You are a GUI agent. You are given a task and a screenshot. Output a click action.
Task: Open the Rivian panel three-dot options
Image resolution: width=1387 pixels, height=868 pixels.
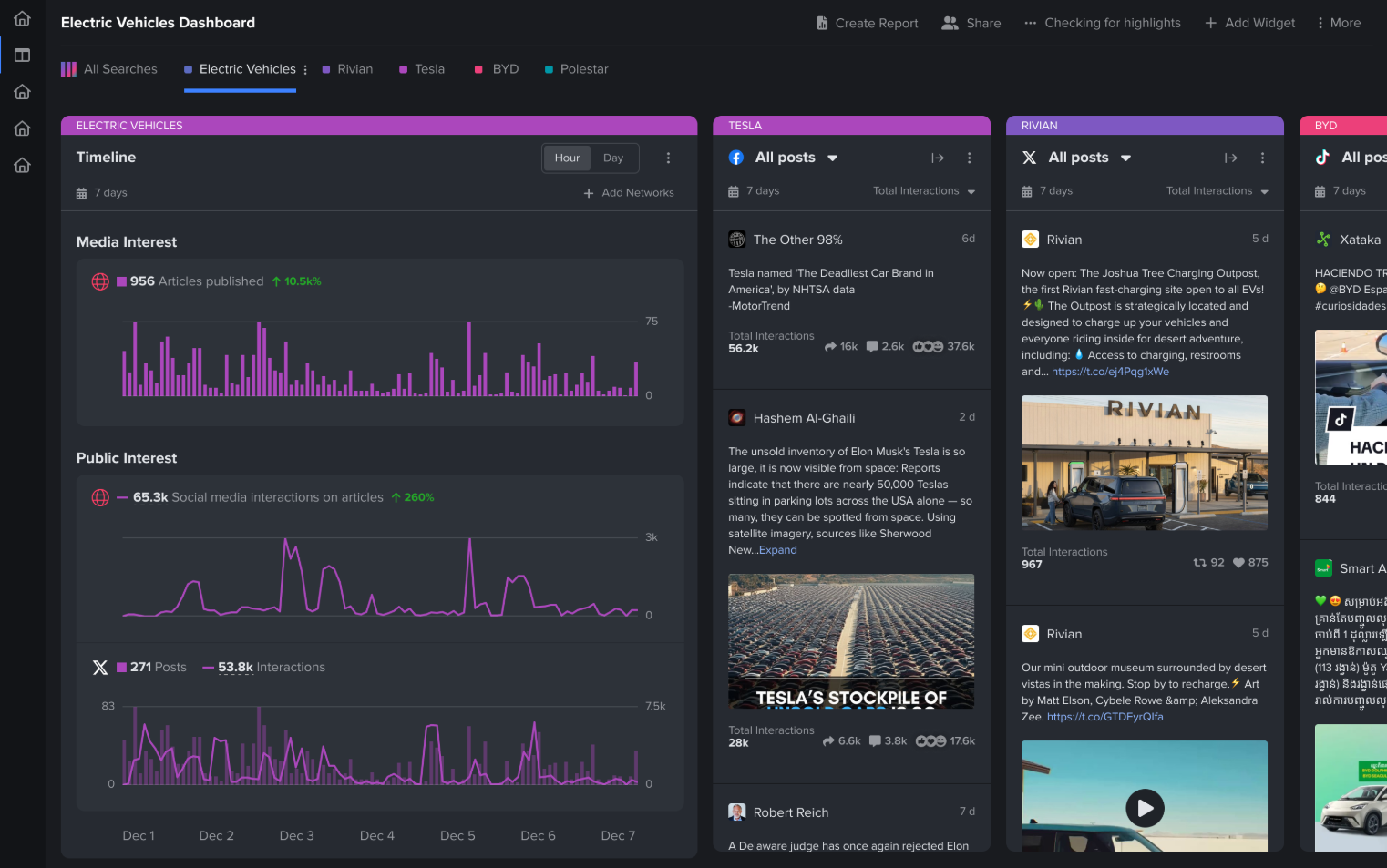click(1262, 158)
